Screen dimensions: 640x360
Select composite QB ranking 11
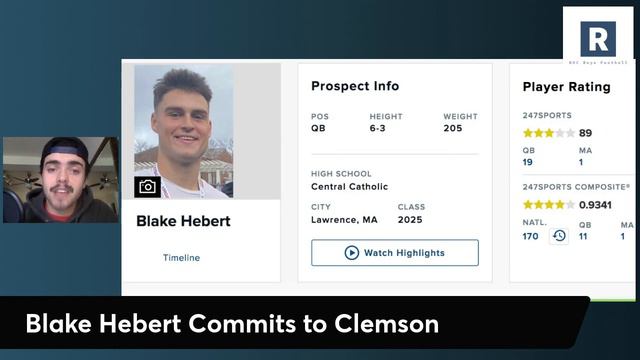[x=583, y=236]
